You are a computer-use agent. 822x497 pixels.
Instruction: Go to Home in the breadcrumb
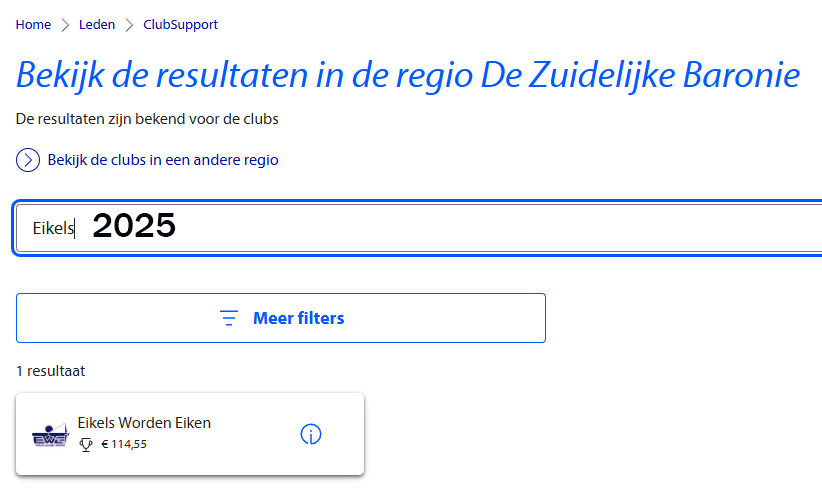click(x=33, y=25)
